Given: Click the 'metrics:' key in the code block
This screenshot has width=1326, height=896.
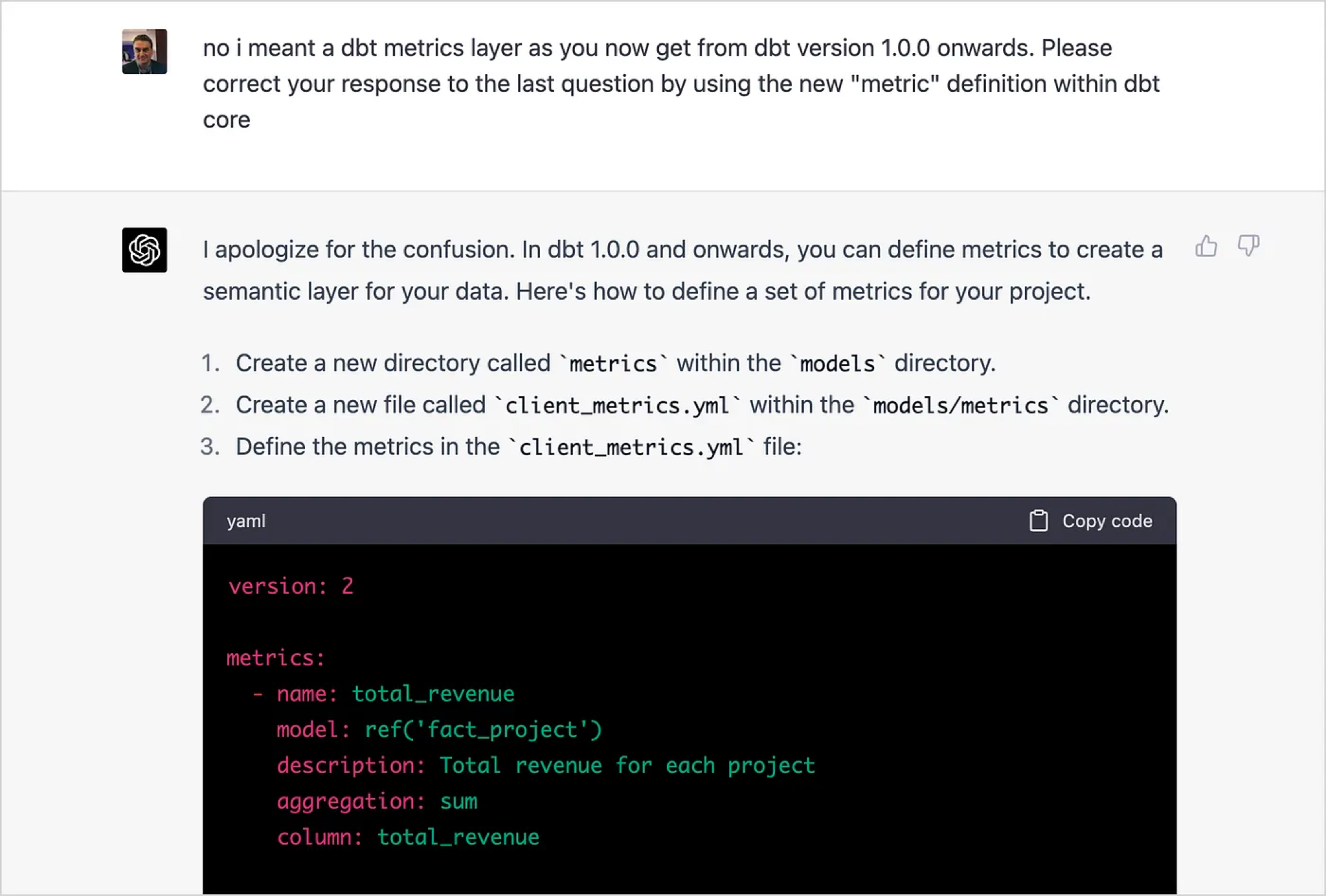Looking at the screenshot, I should point(275,658).
